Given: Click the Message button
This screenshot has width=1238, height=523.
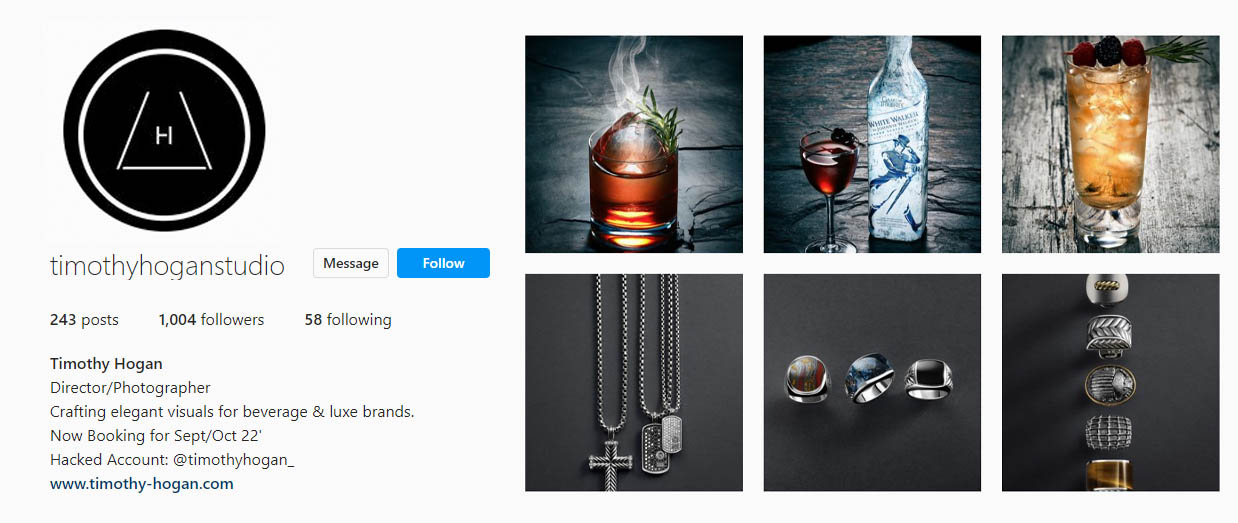Looking at the screenshot, I should click(351, 263).
